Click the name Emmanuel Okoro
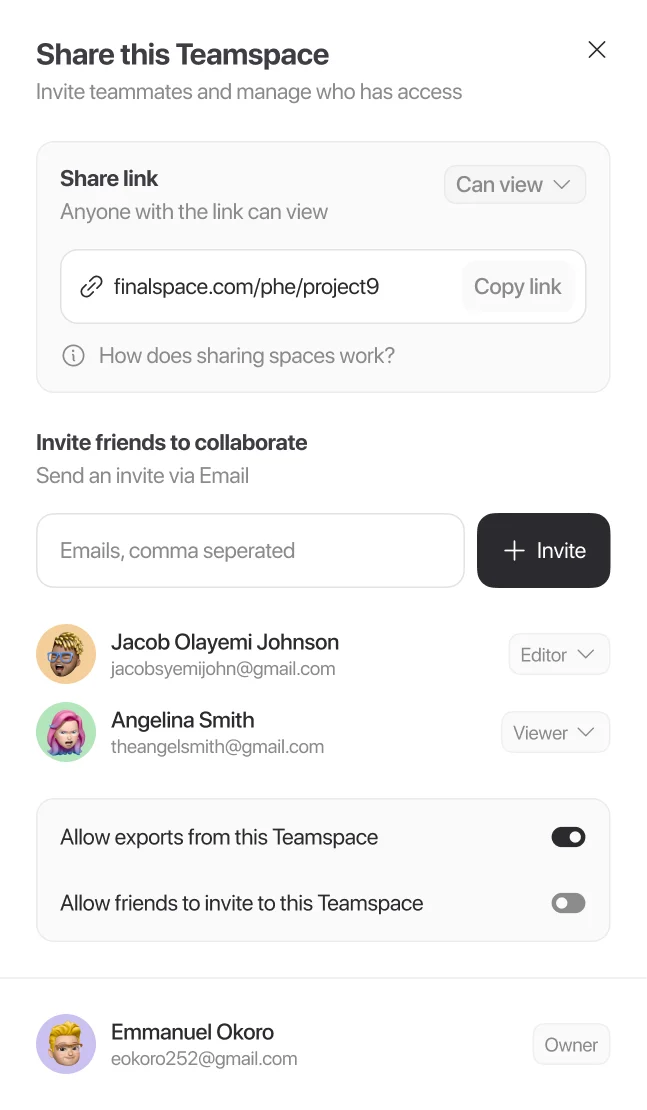 [x=193, y=1032]
